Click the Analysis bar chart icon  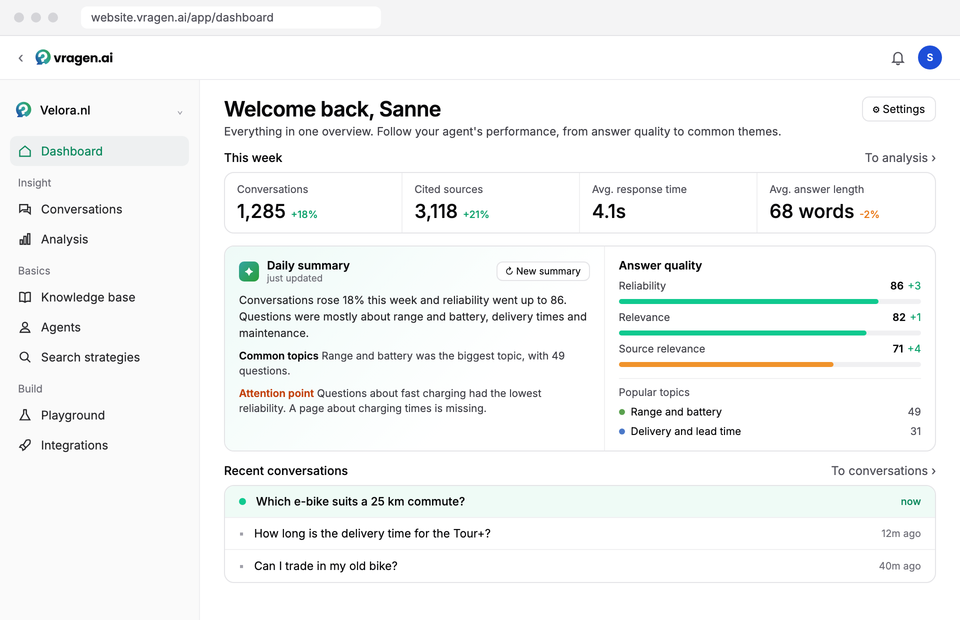coord(25,239)
